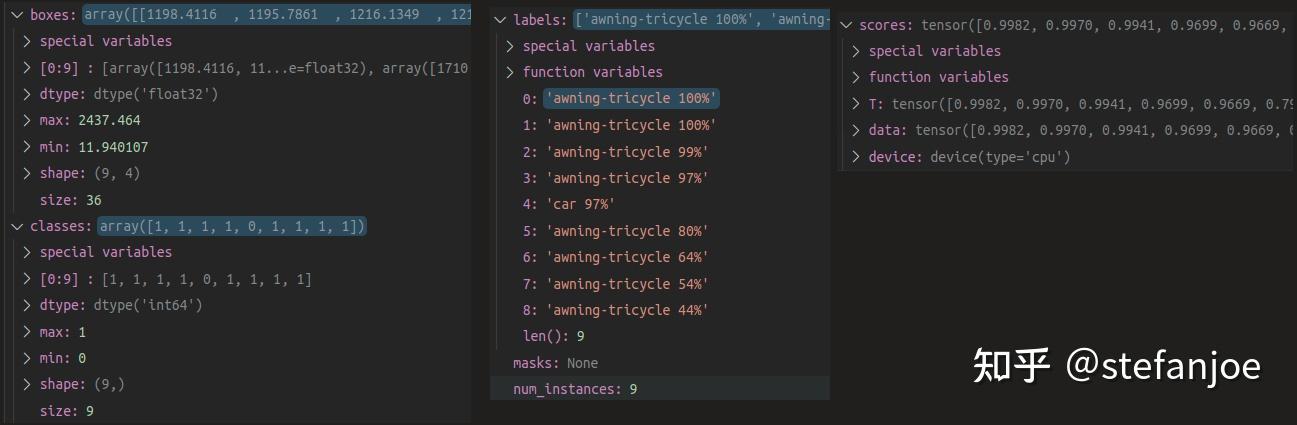Collapse the boxes array variable
Viewport: 1297px width, 425px height.
click(16, 15)
